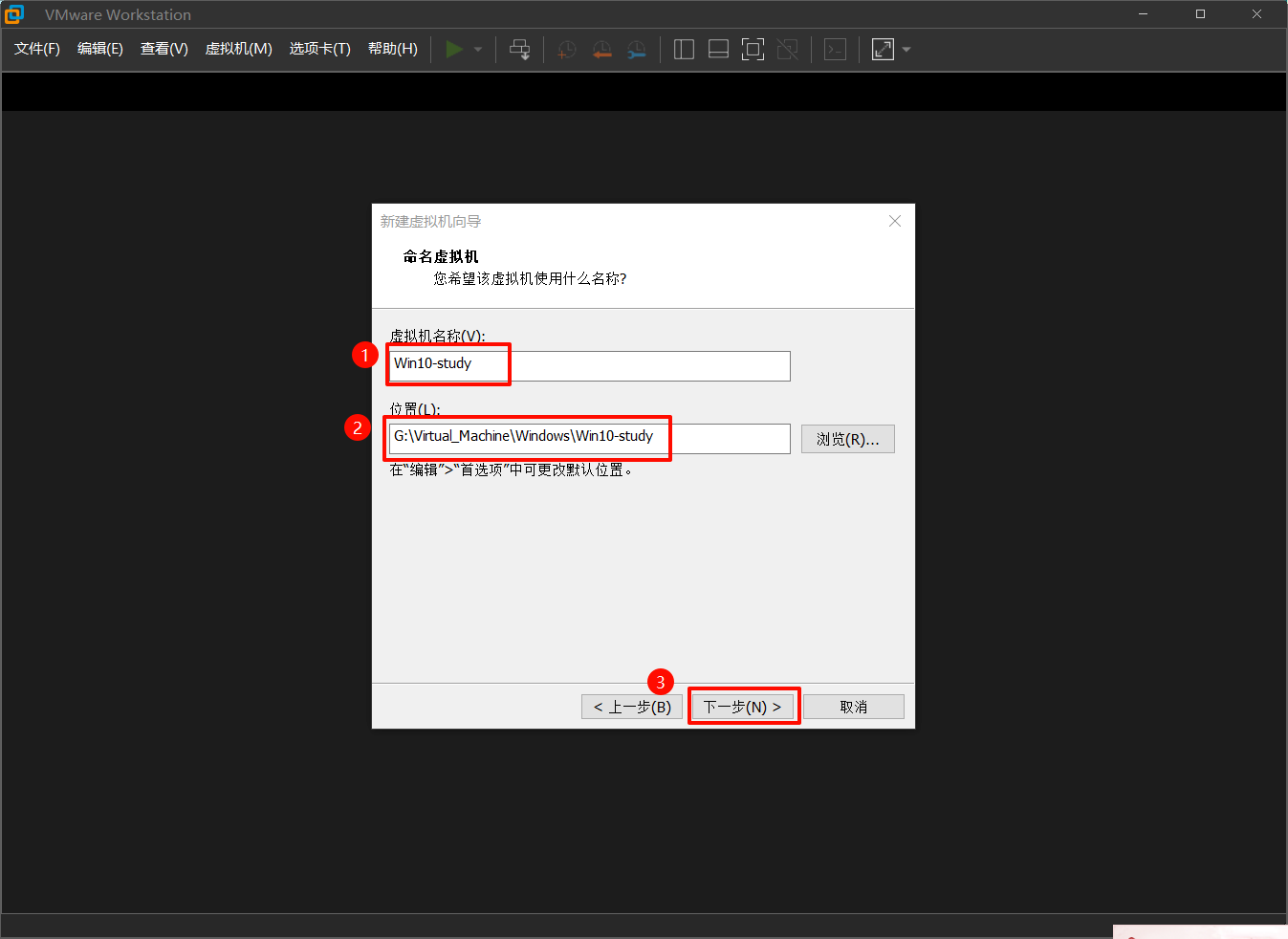Click the 浏览(R)... button

tap(847, 439)
